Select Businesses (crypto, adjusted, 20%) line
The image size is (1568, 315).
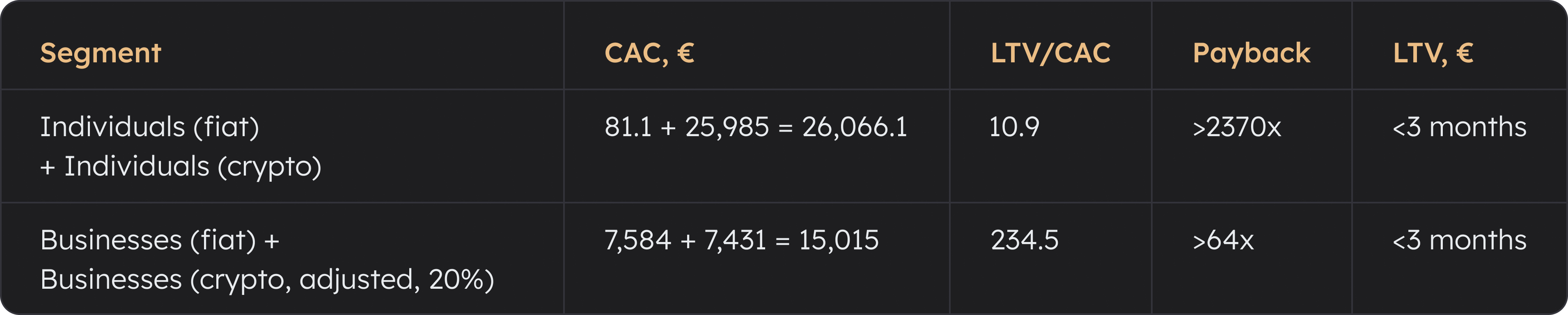[267, 280]
